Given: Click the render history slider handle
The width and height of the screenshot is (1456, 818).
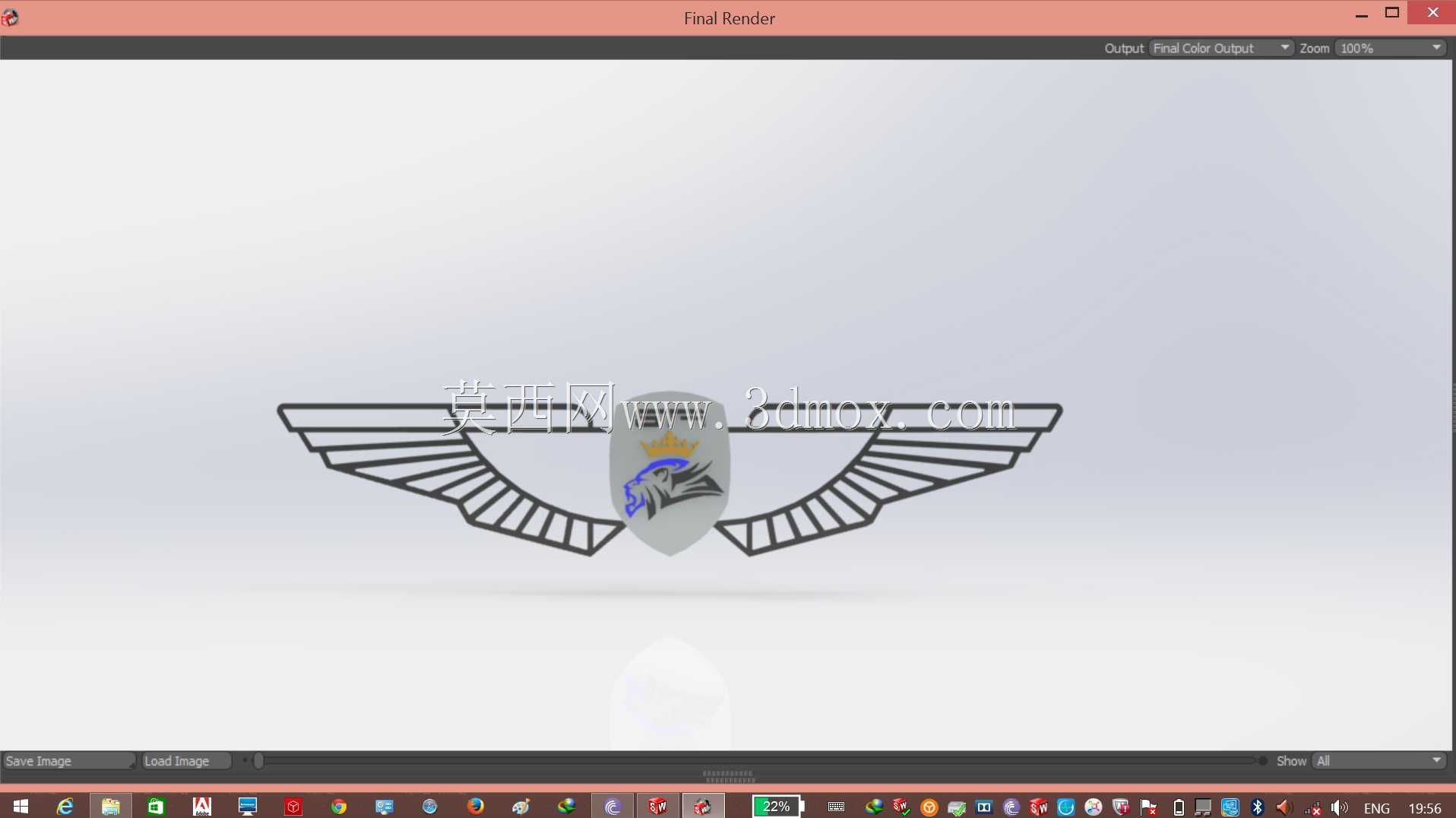Looking at the screenshot, I should tap(258, 761).
